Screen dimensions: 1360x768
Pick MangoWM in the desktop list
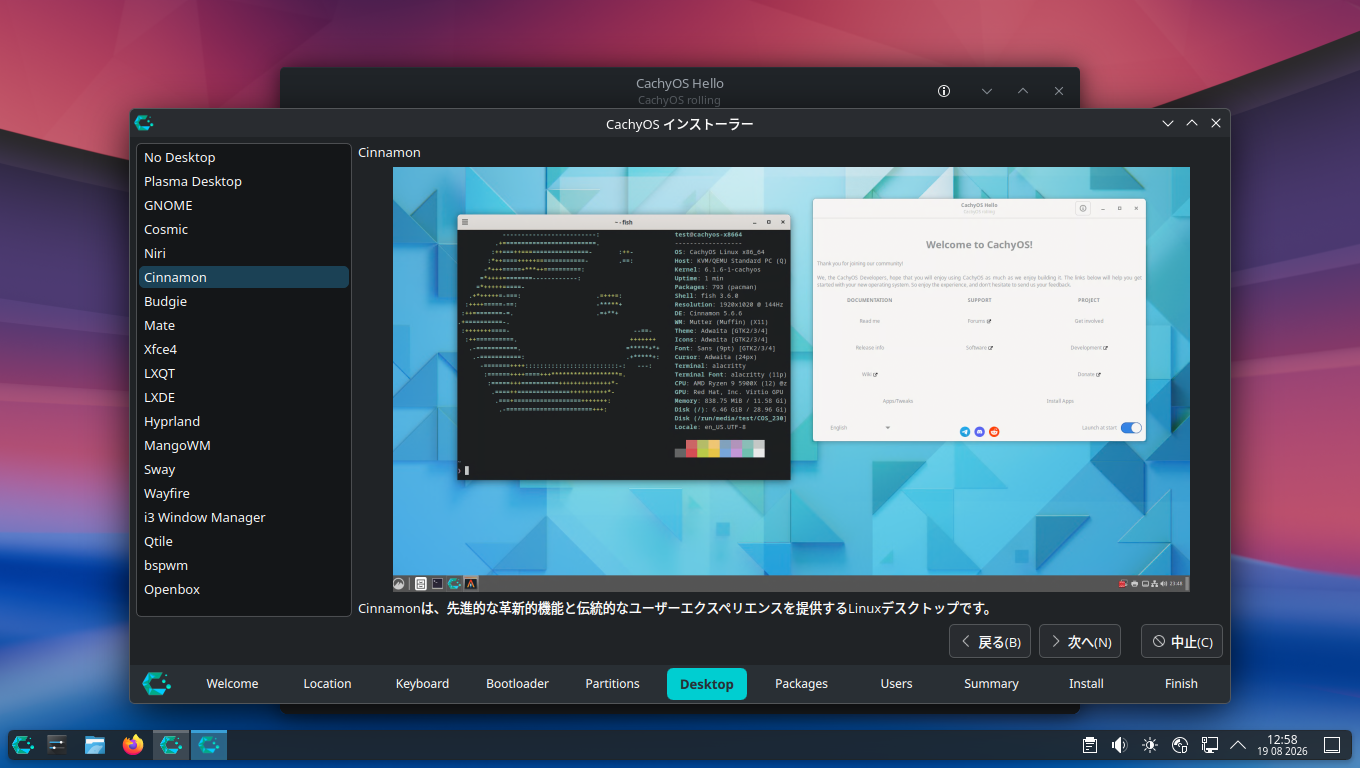click(244, 445)
